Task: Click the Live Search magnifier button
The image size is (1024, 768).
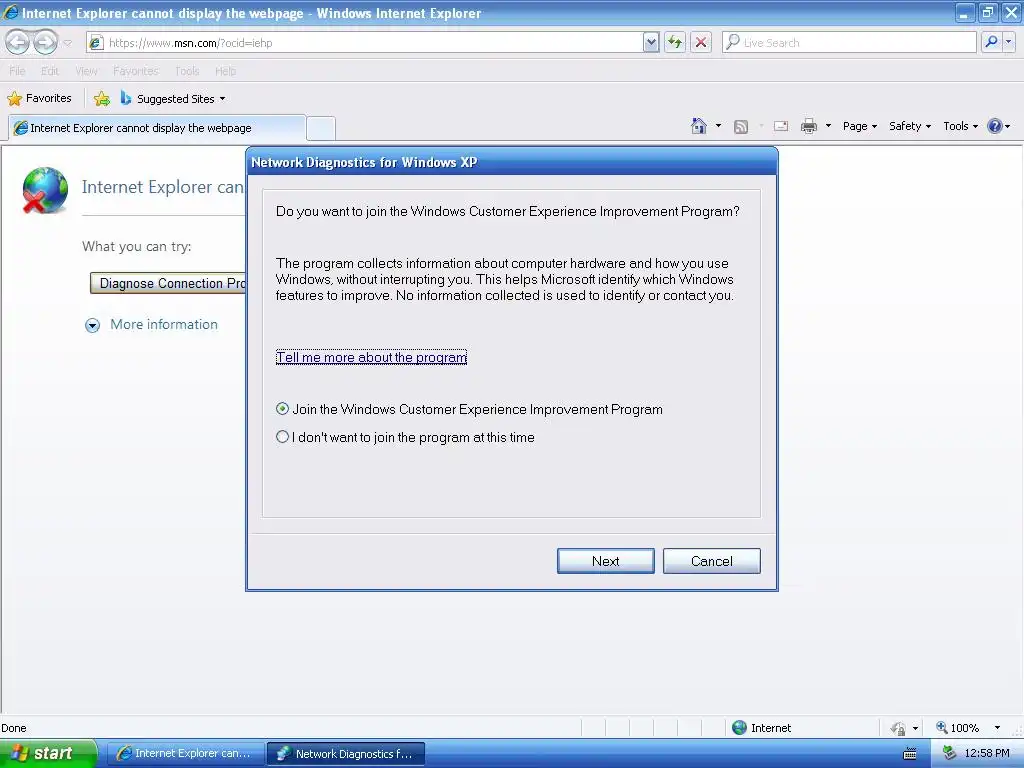Action: 991,42
